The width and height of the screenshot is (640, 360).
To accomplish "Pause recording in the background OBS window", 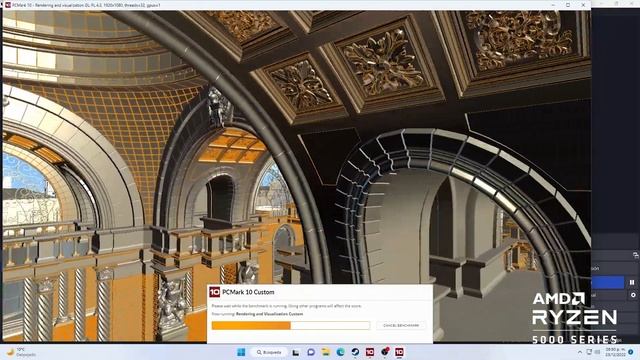I will (x=632, y=282).
